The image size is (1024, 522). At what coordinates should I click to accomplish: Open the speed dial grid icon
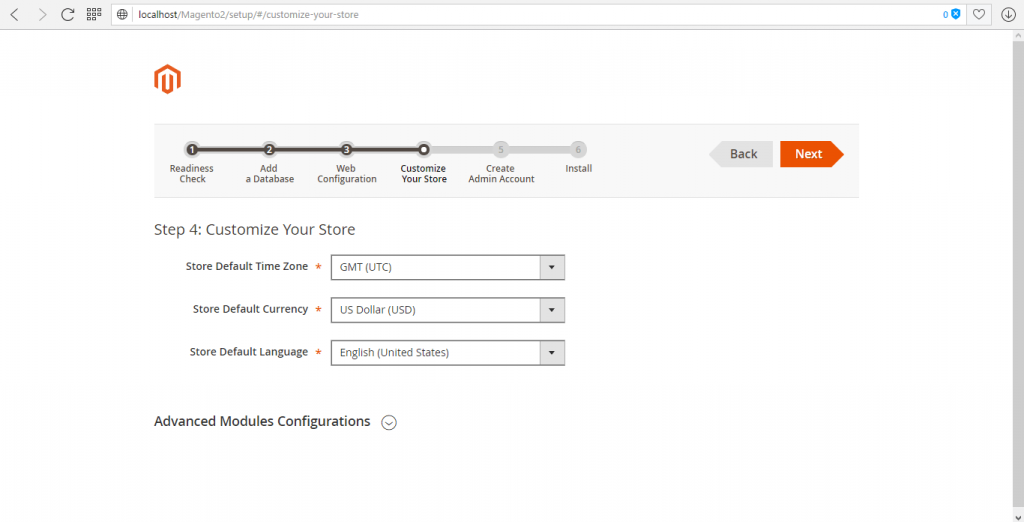[x=94, y=14]
